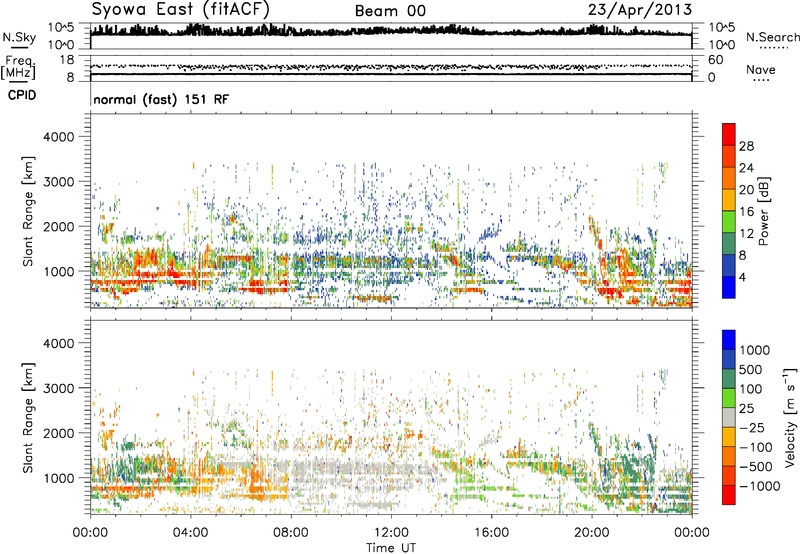This screenshot has height=554, width=800.
Task: Click the 'Velocity [m s⁻¹]' color bar label
Action: pyautogui.click(x=790, y=417)
